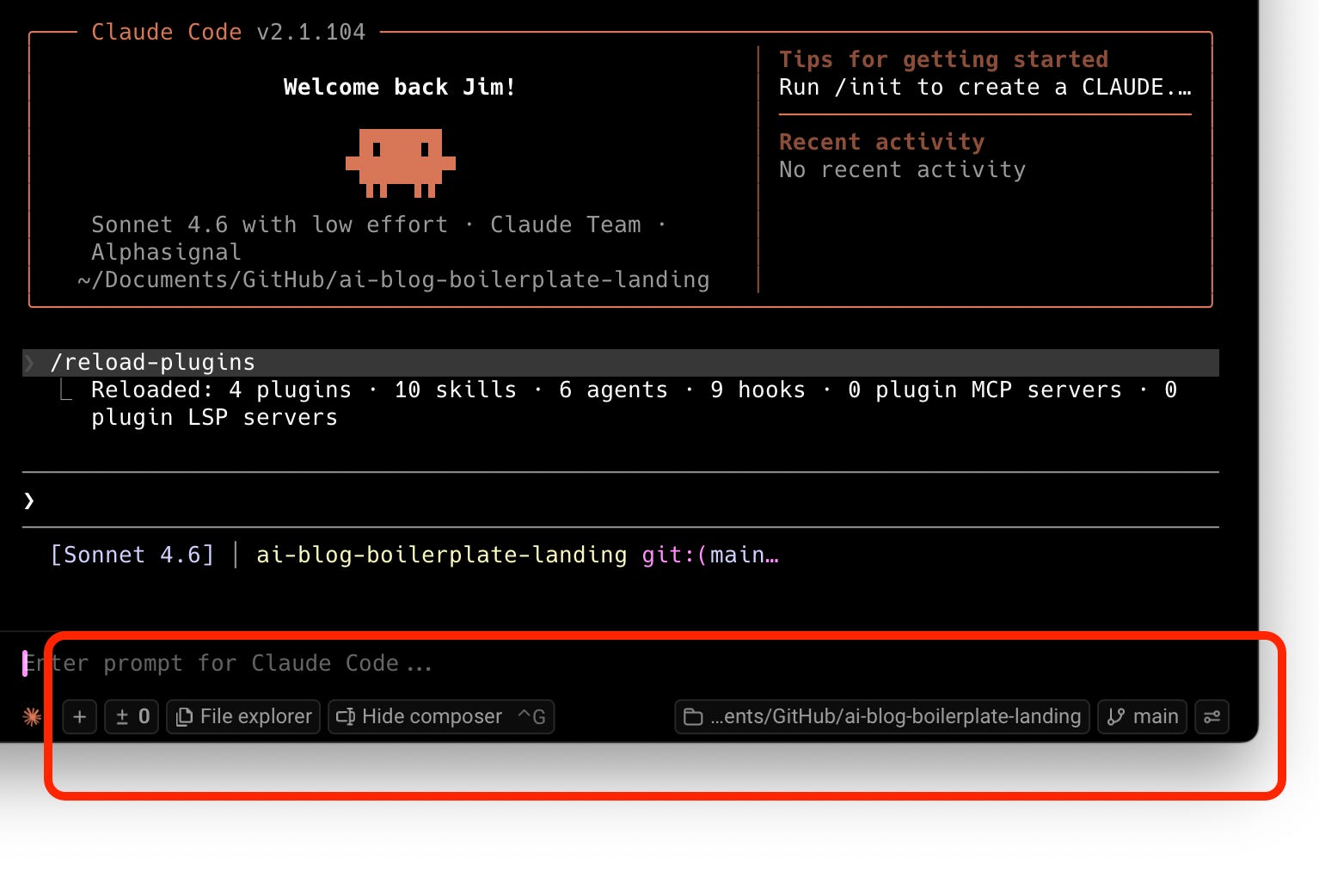Click Hide composer button
The width and height of the screenshot is (1319, 896).
(x=441, y=716)
